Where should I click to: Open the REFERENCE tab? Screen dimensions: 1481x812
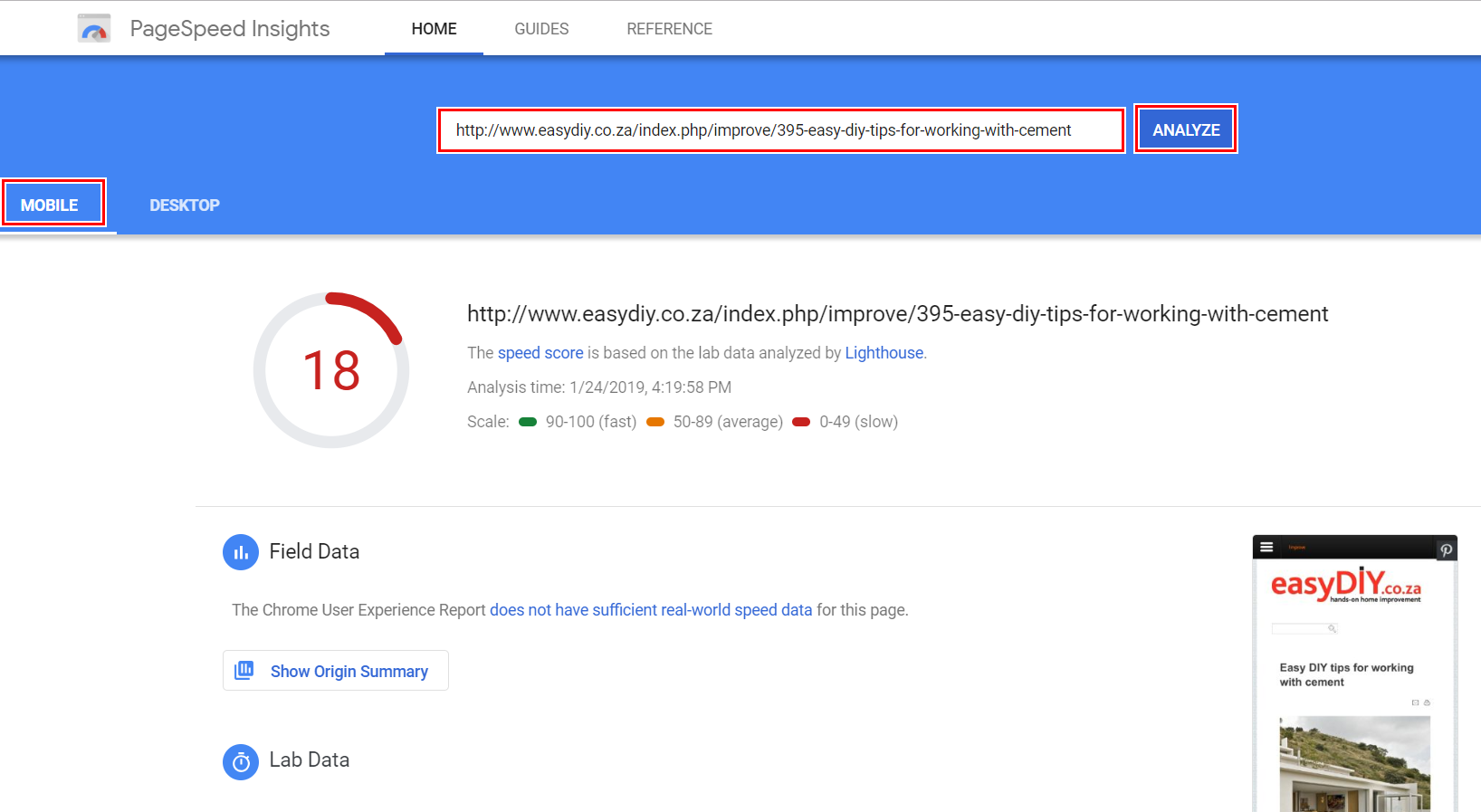tap(669, 29)
